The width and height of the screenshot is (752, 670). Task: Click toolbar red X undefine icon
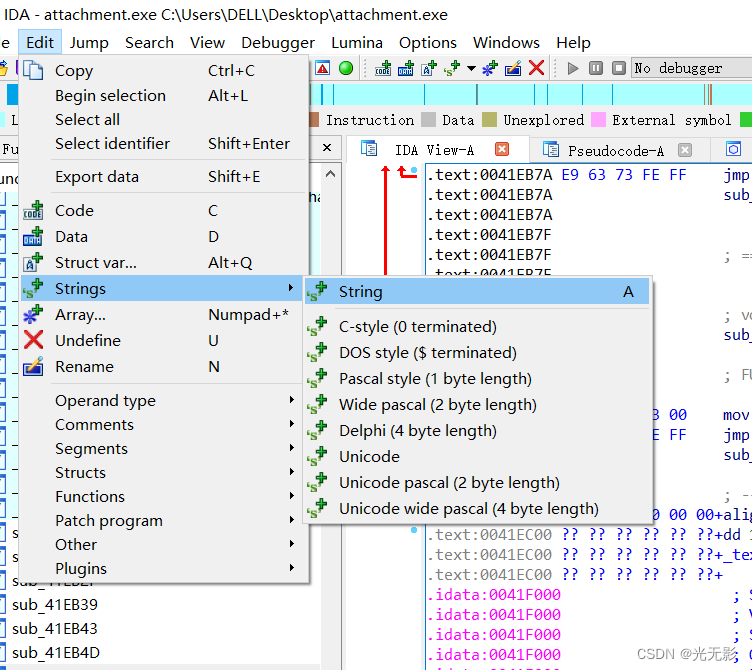tap(536, 68)
